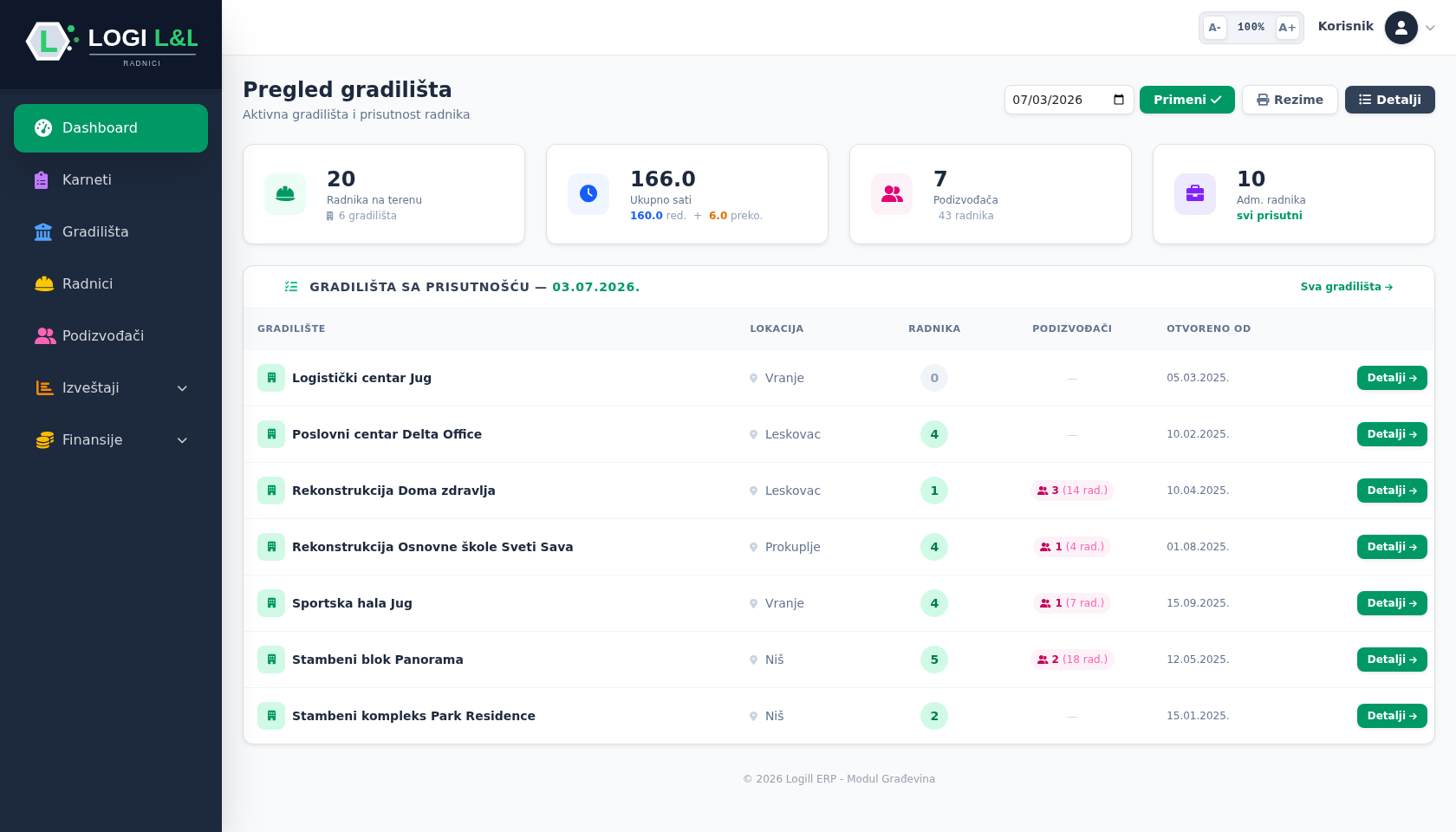Click the Finansije coins icon
This screenshot has width=1456, height=832.
[44, 440]
